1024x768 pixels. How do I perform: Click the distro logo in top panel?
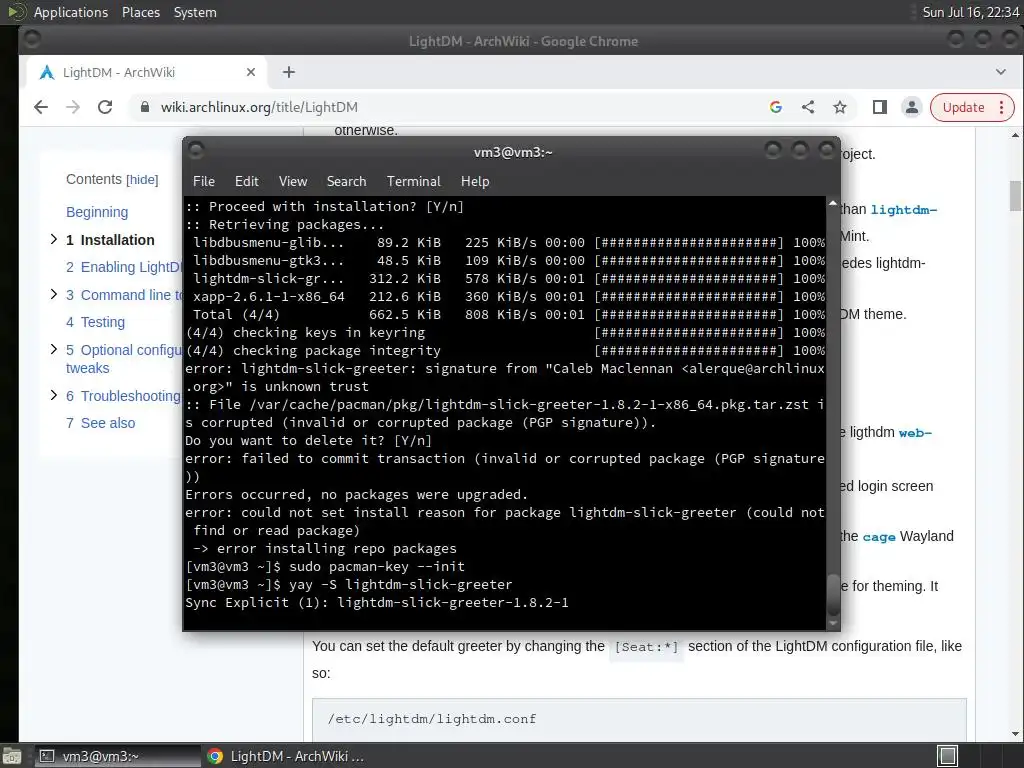[x=16, y=12]
